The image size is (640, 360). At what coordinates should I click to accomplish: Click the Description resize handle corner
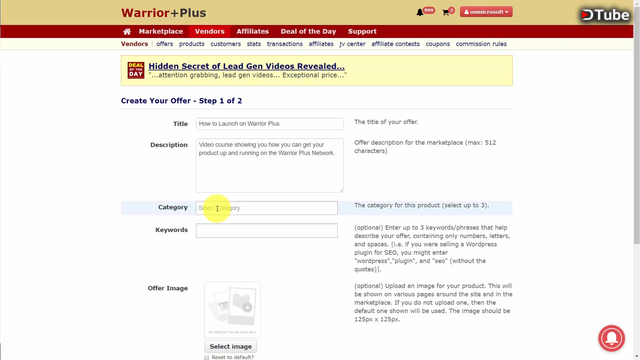tap(341, 190)
